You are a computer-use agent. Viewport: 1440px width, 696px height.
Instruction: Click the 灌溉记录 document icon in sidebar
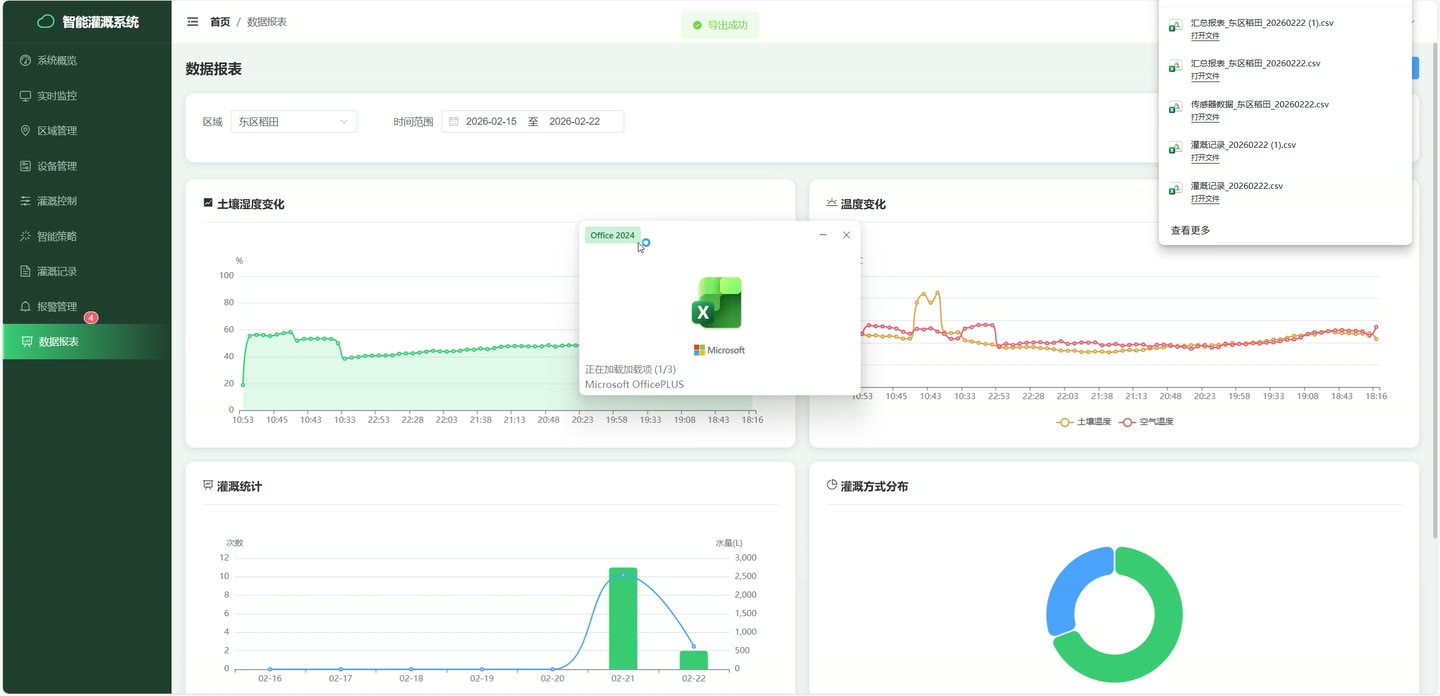pos(26,271)
